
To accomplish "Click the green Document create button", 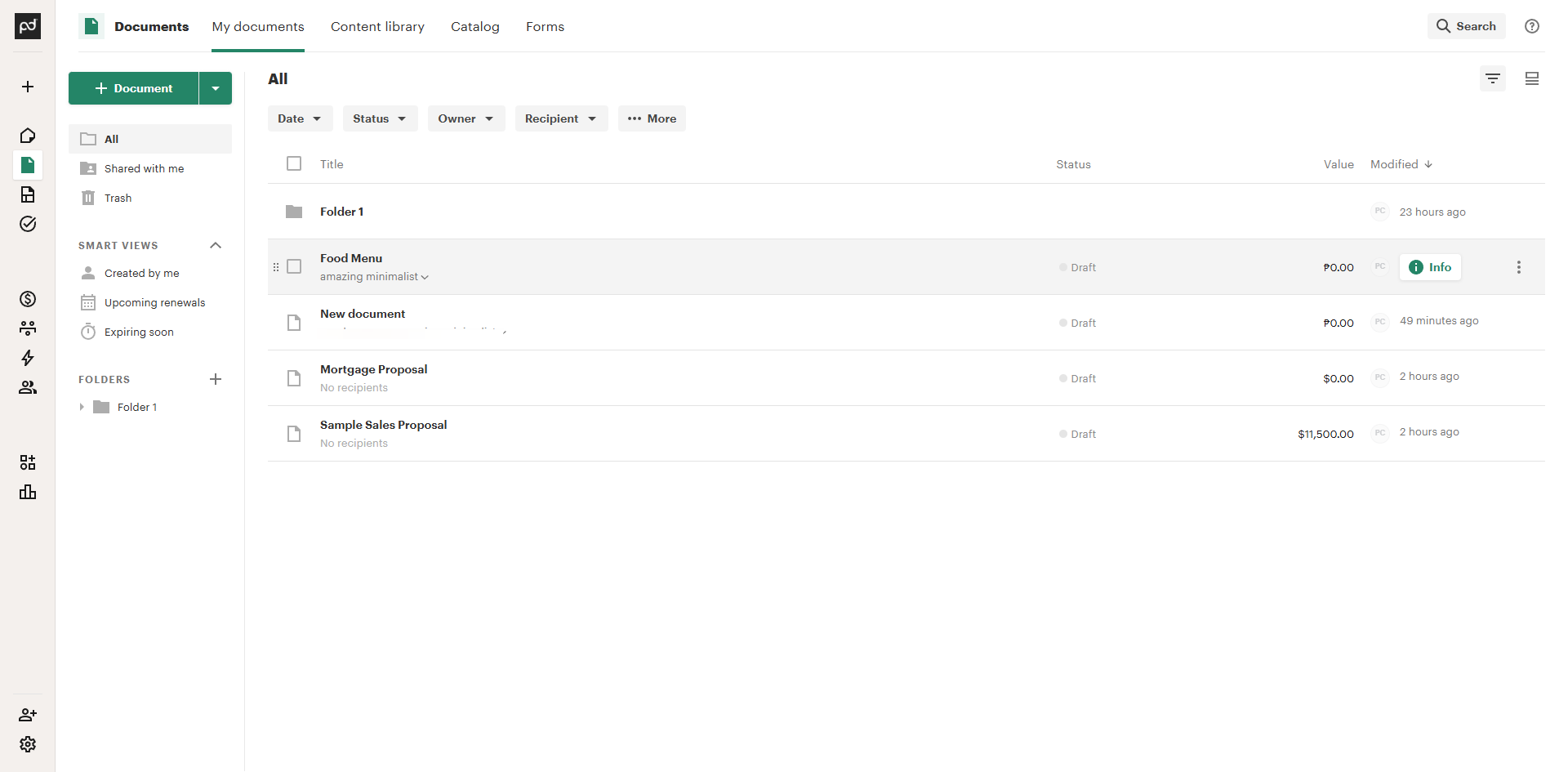I will click(x=134, y=88).
